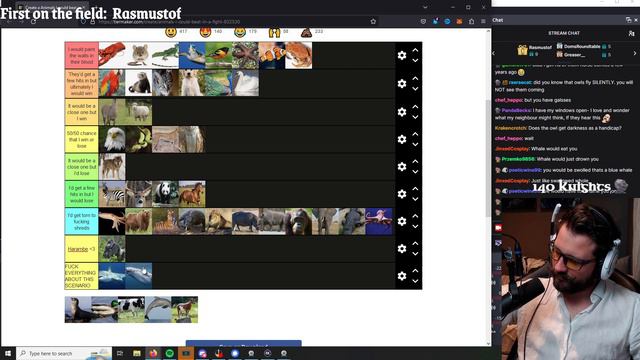Pick the brown horse image
Screen dimensions: 640x360
pyautogui.click(x=192, y=194)
